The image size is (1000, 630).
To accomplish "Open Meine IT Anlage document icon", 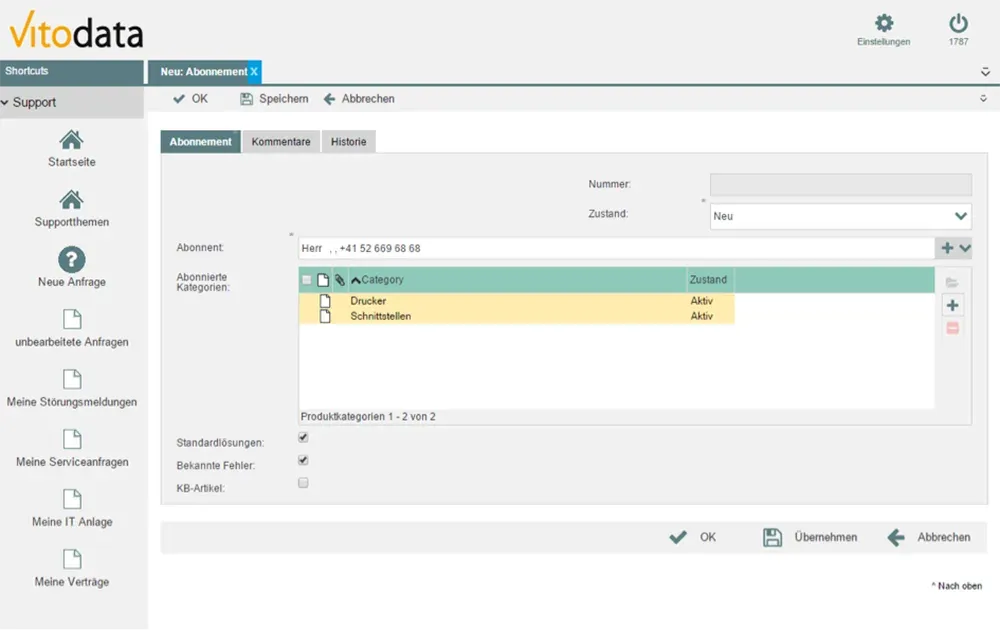I will click(x=72, y=499).
